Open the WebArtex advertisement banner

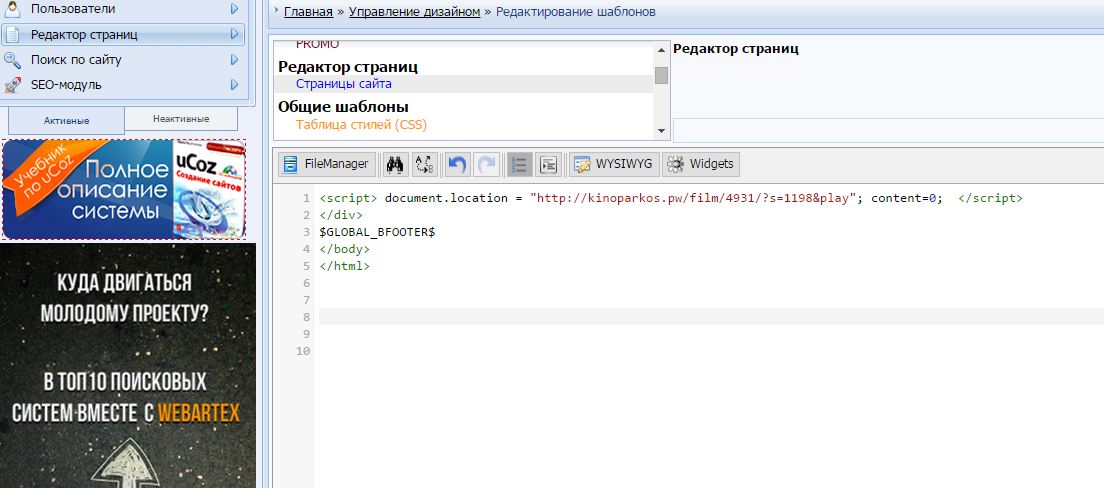point(128,365)
